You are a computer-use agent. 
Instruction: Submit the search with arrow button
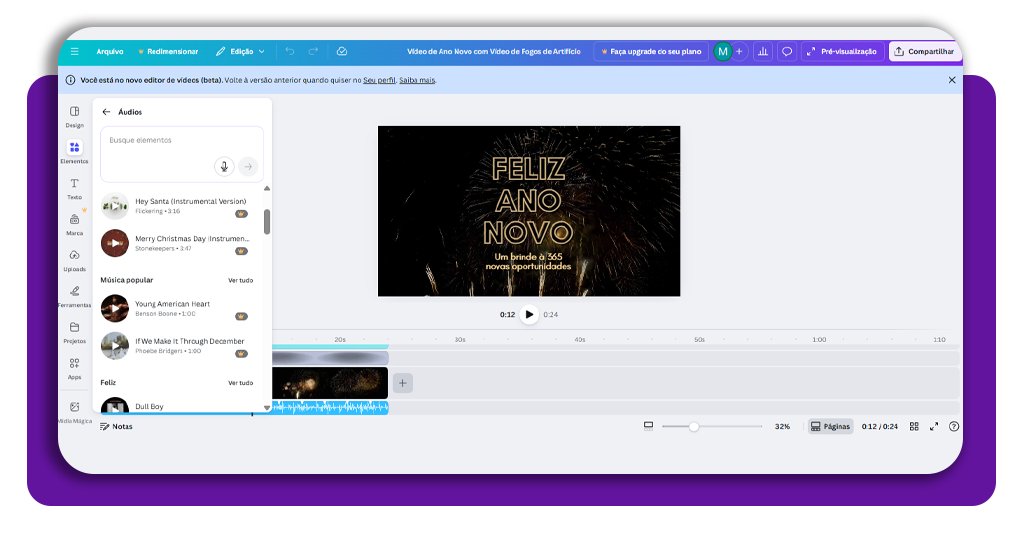(248, 166)
